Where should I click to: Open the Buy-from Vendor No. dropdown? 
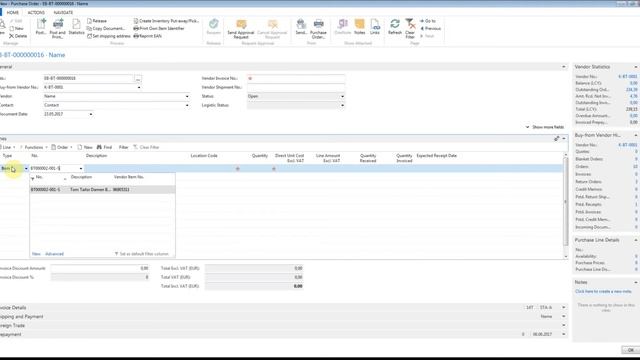click(139, 87)
